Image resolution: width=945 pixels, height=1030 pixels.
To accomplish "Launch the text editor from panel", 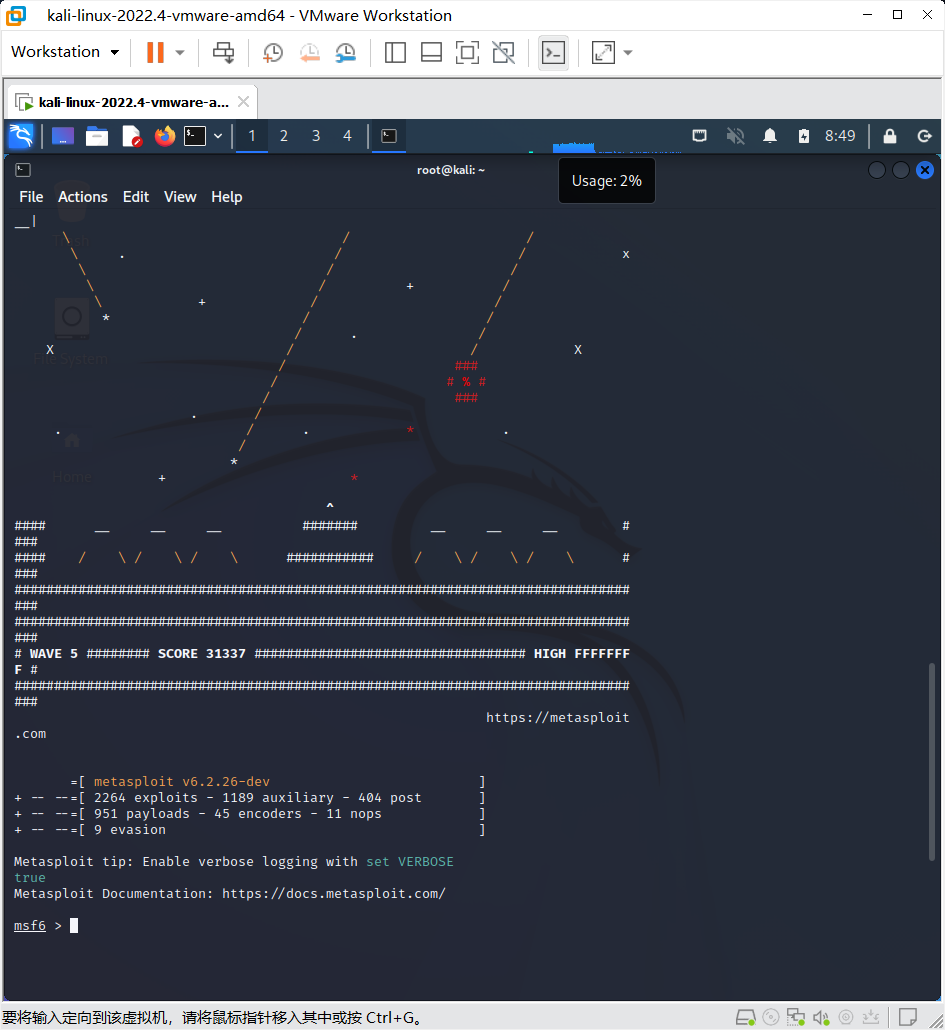I will pyautogui.click(x=131, y=136).
